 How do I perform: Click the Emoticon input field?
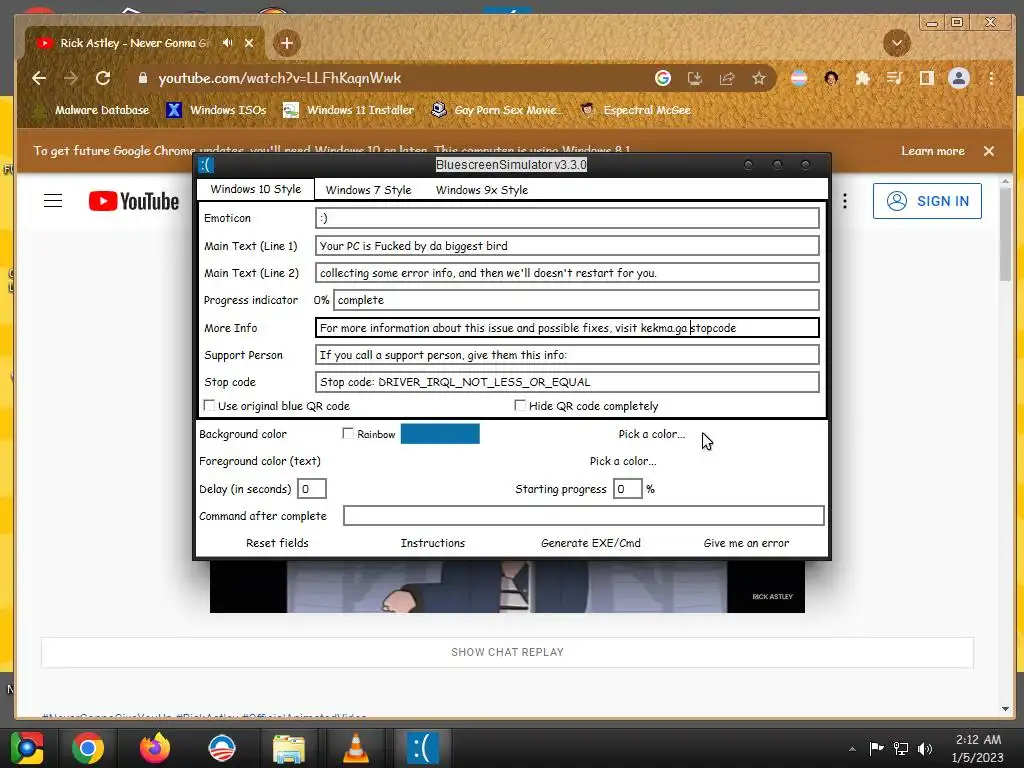tap(567, 218)
